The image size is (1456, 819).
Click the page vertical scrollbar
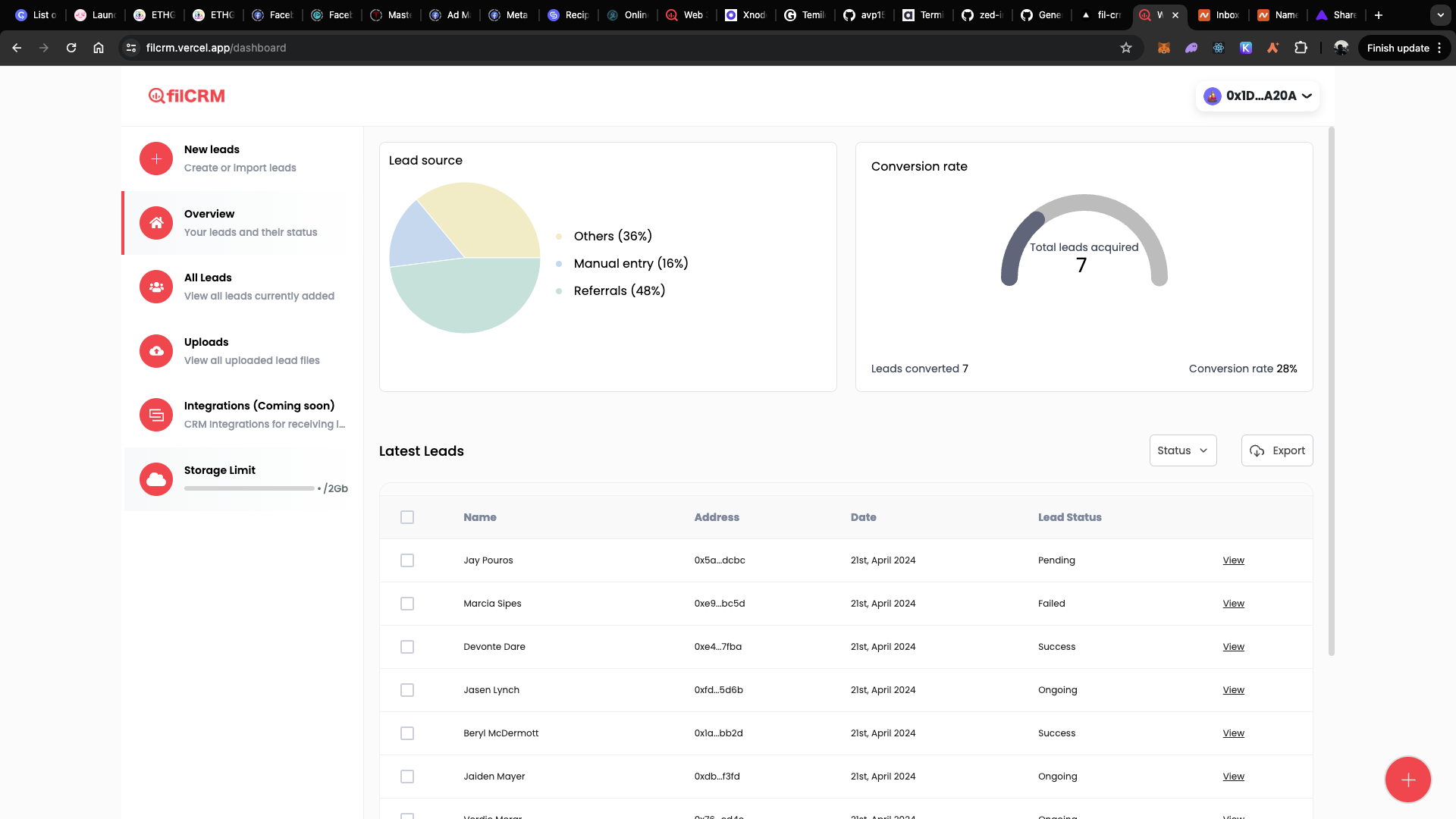pos(1332,391)
